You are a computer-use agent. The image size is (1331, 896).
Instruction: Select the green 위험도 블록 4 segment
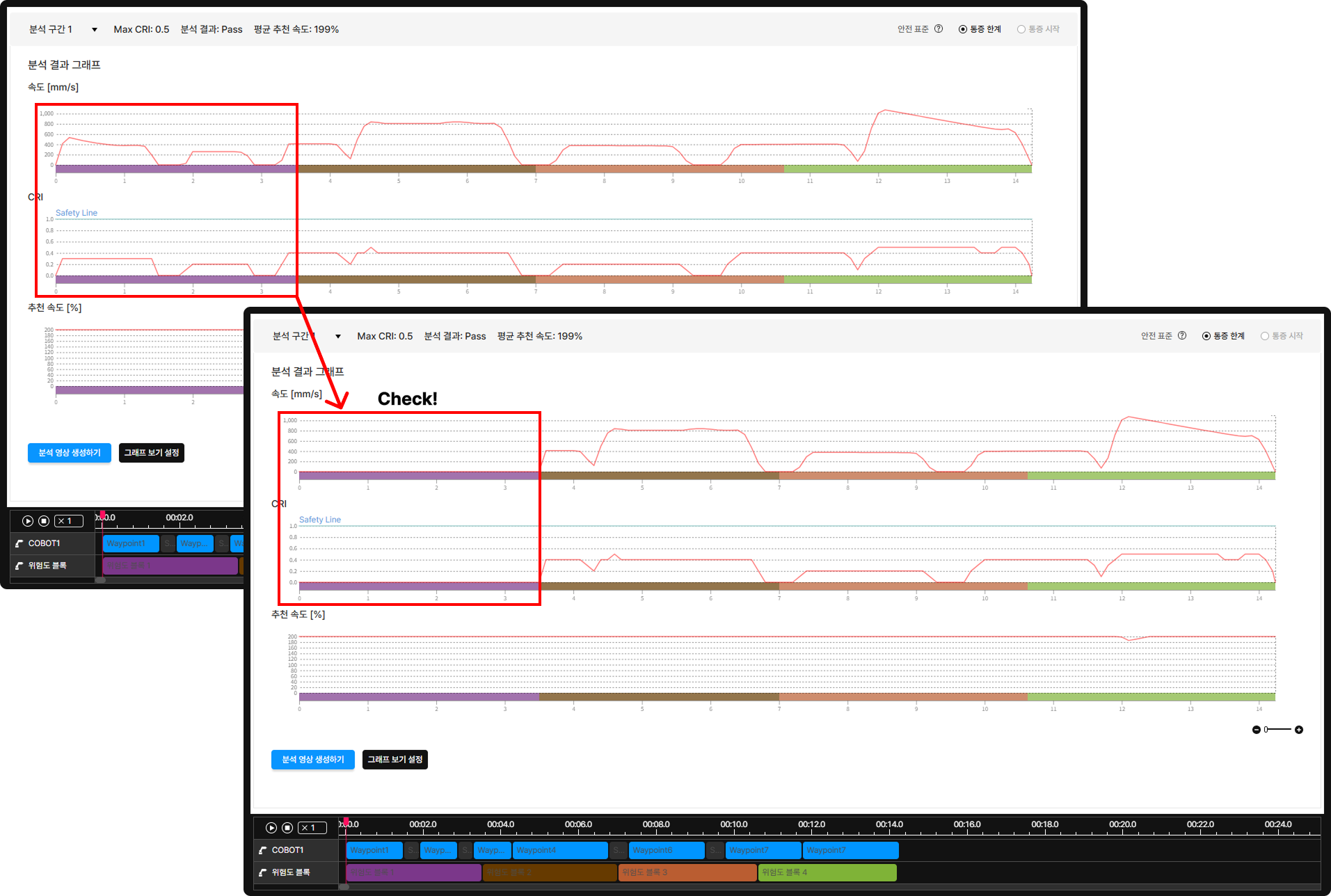(827, 872)
